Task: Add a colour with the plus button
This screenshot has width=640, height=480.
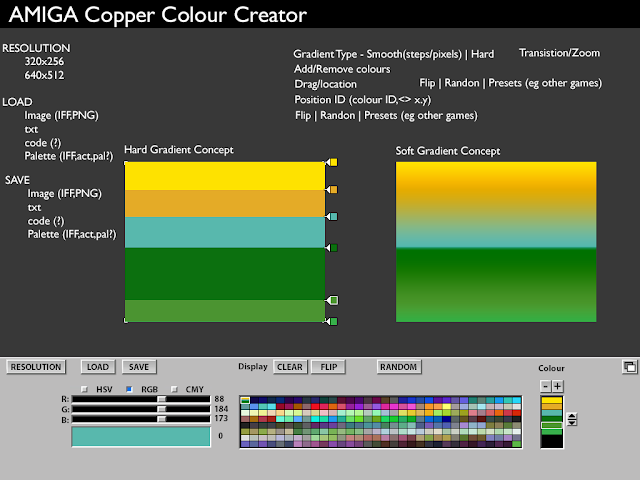Action: click(558, 386)
